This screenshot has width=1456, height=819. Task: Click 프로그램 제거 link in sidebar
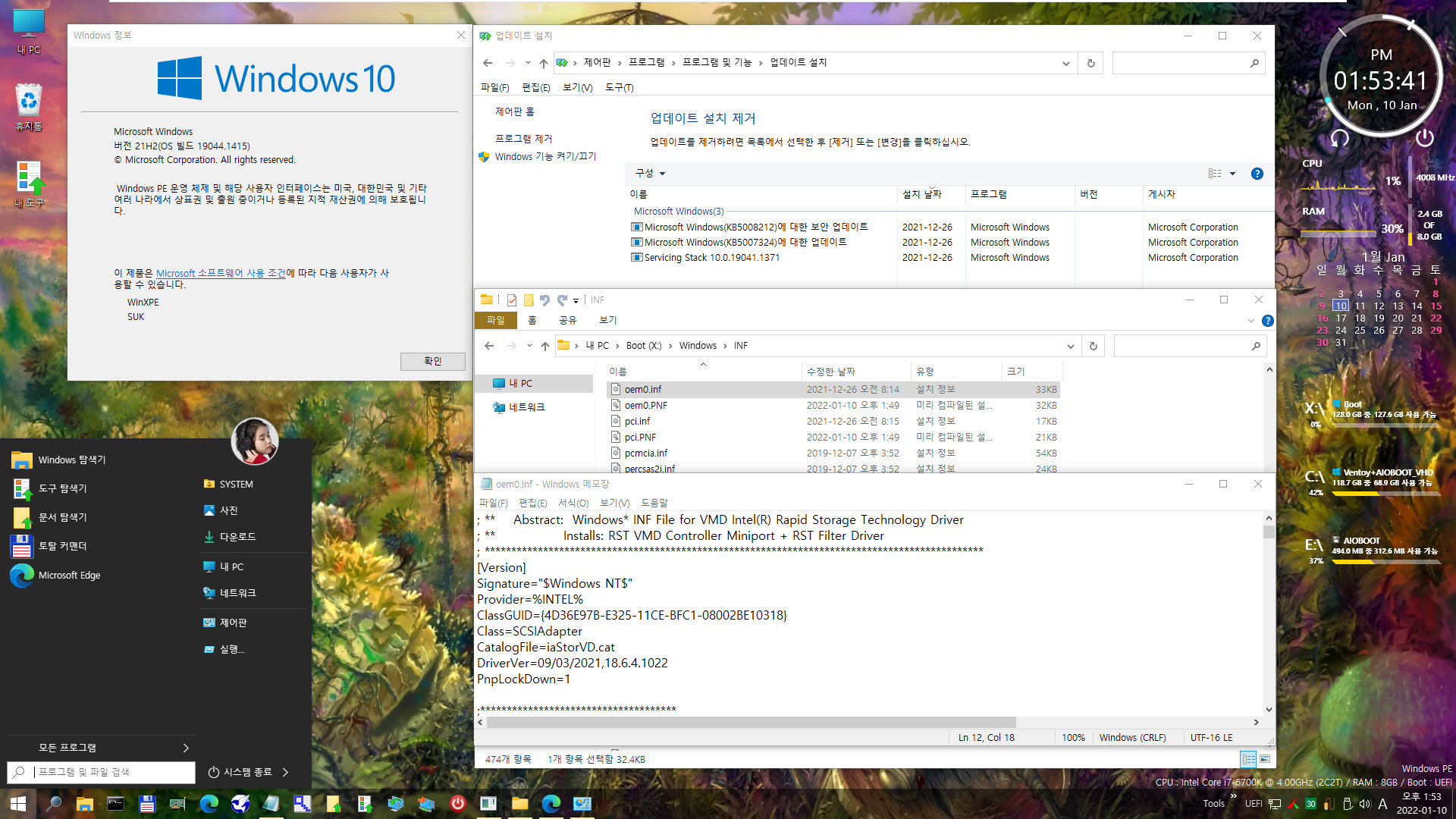click(x=524, y=139)
